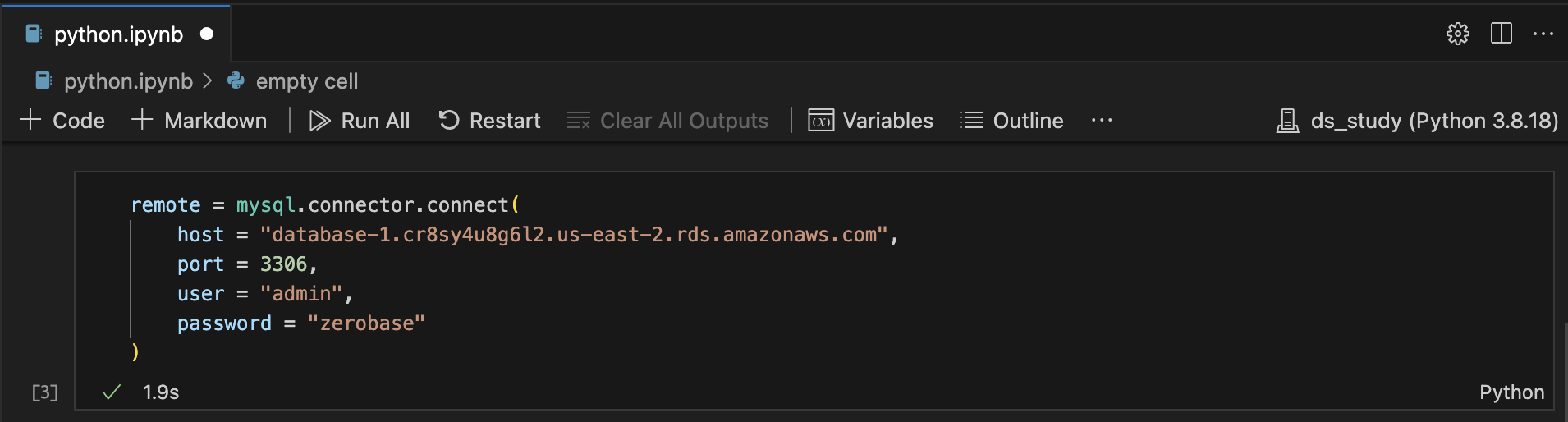Viewport: 1568px width, 422px height.
Task: Restart the notebook kernel
Action: click(x=489, y=121)
